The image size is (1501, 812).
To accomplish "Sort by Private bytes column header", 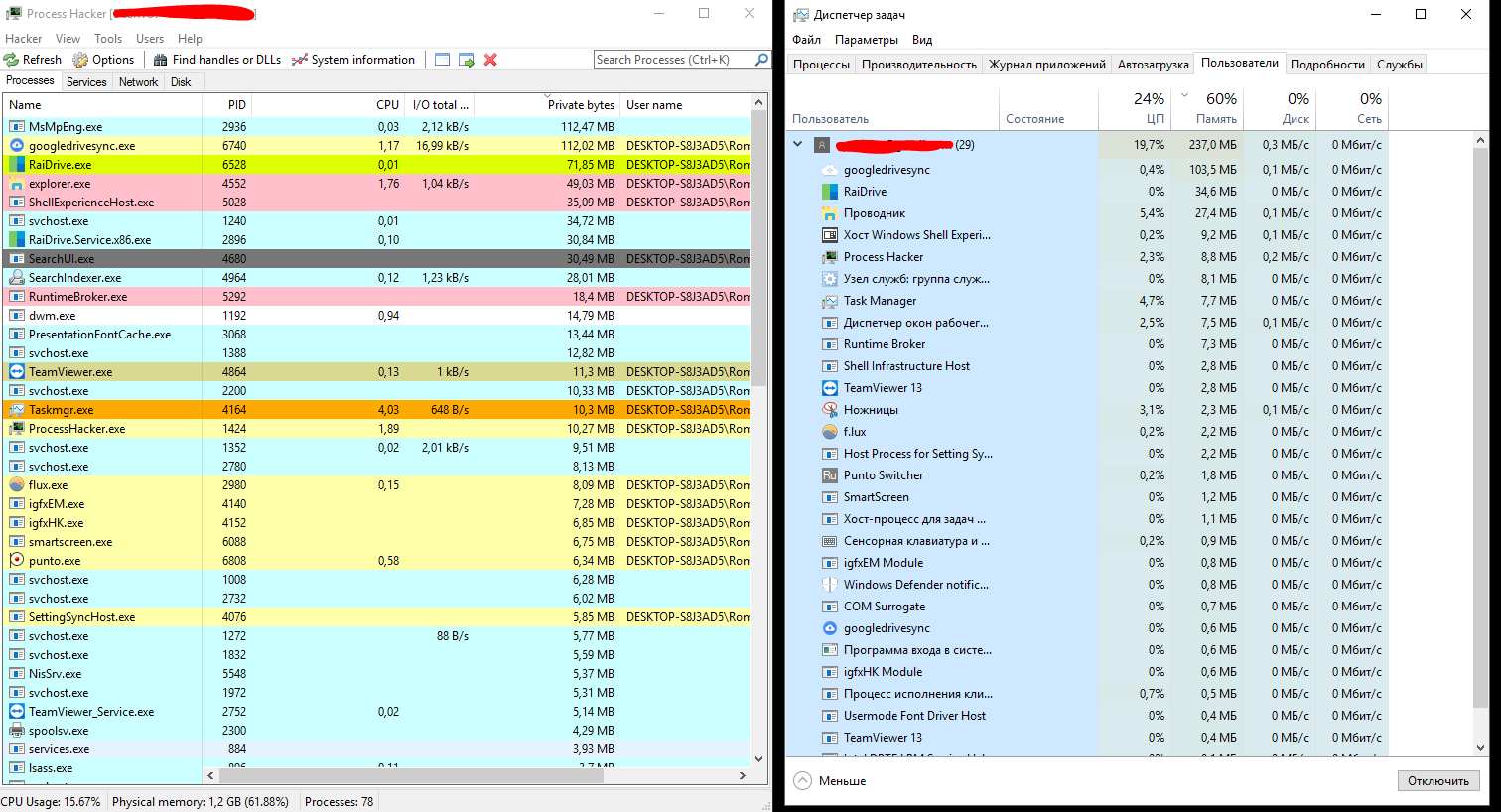I will tap(545, 105).
